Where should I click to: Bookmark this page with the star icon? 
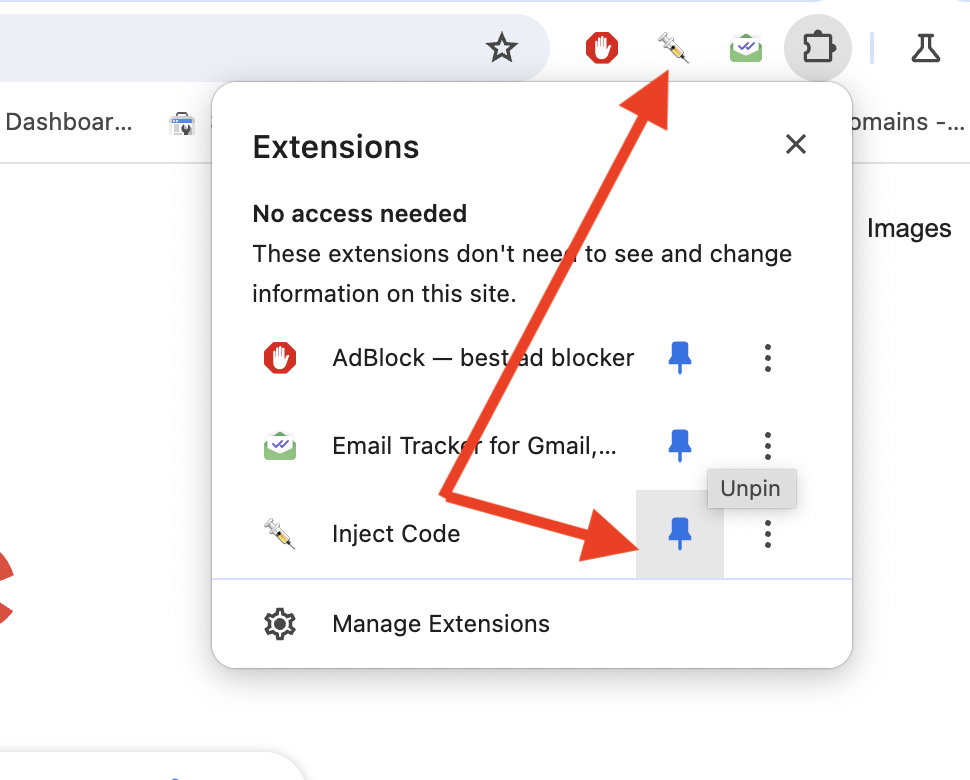pyautogui.click(x=501, y=48)
